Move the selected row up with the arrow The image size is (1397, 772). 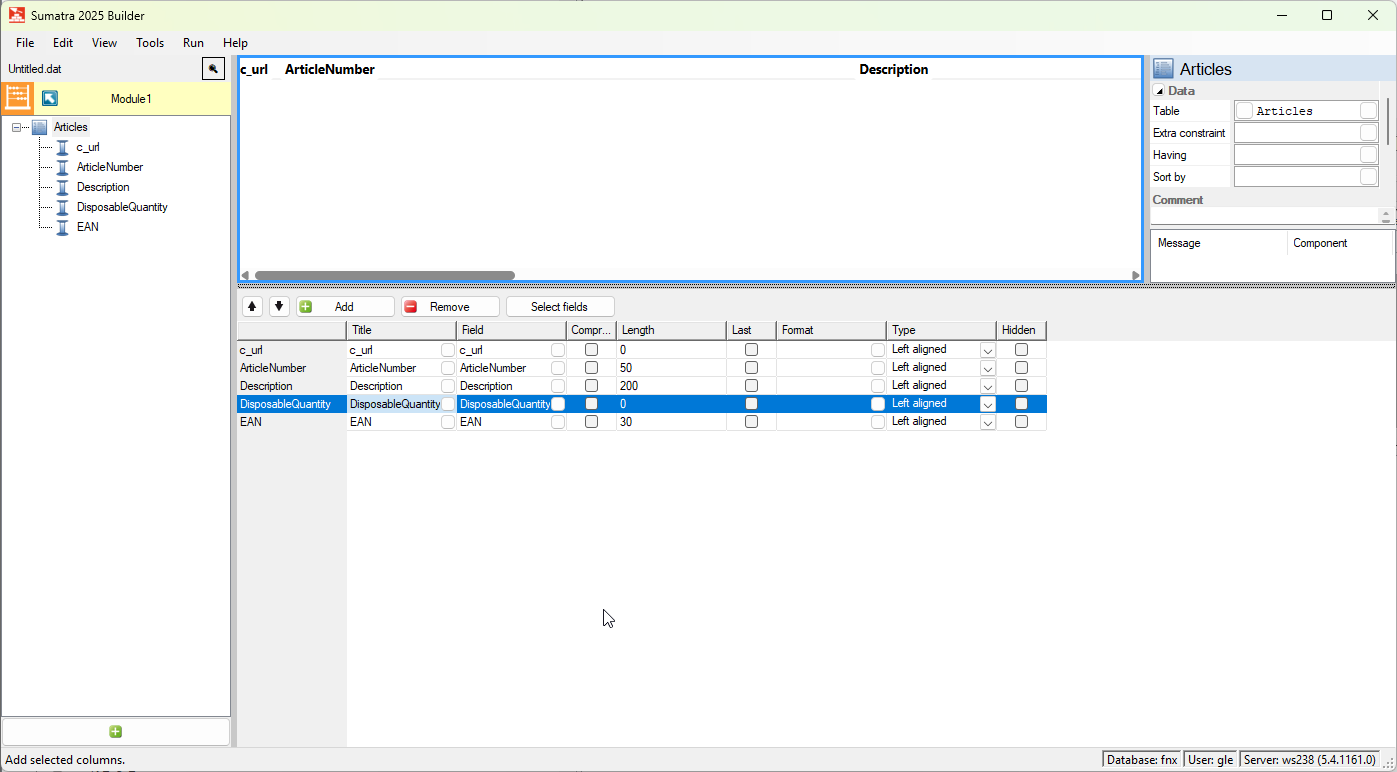pyautogui.click(x=253, y=307)
